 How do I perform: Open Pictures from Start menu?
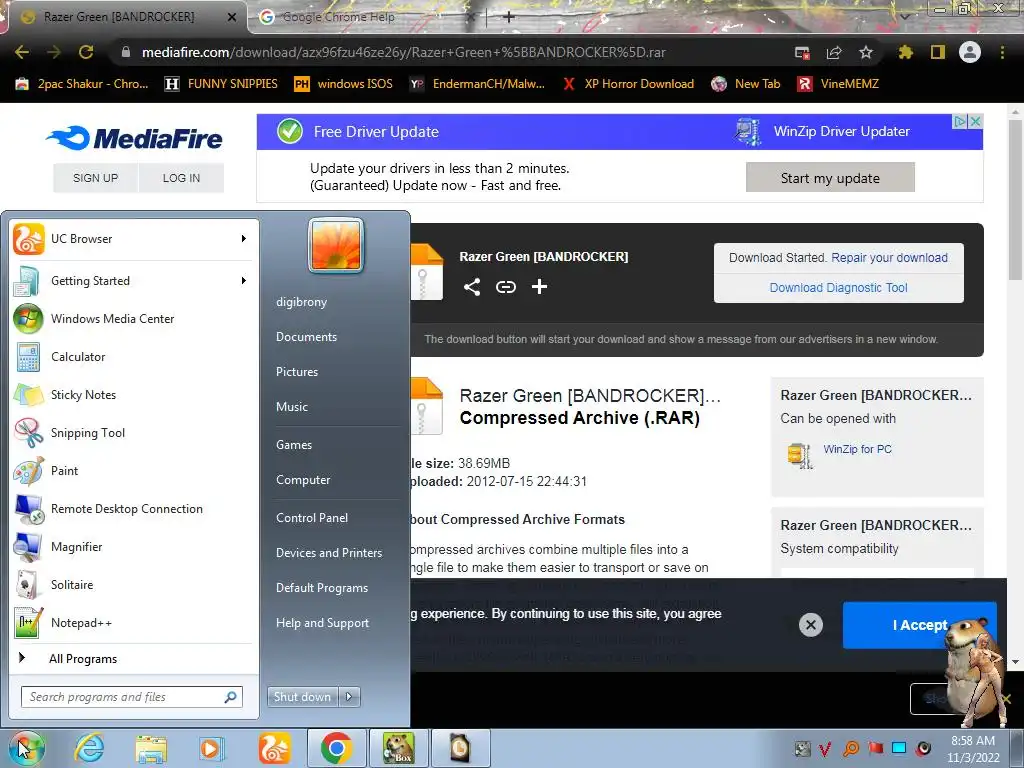(297, 372)
